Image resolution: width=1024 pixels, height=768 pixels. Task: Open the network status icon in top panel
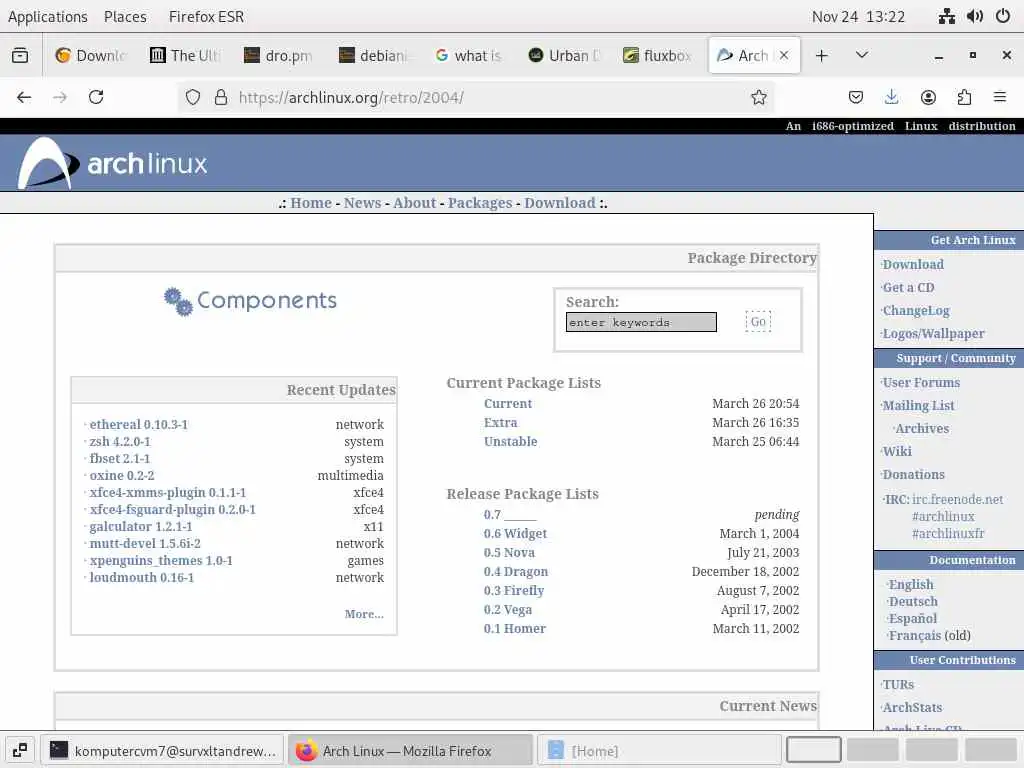[x=946, y=16]
